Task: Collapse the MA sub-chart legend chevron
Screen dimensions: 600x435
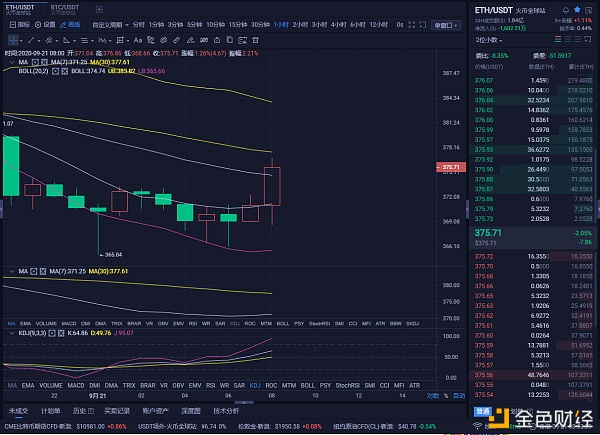Action: tap(12, 271)
